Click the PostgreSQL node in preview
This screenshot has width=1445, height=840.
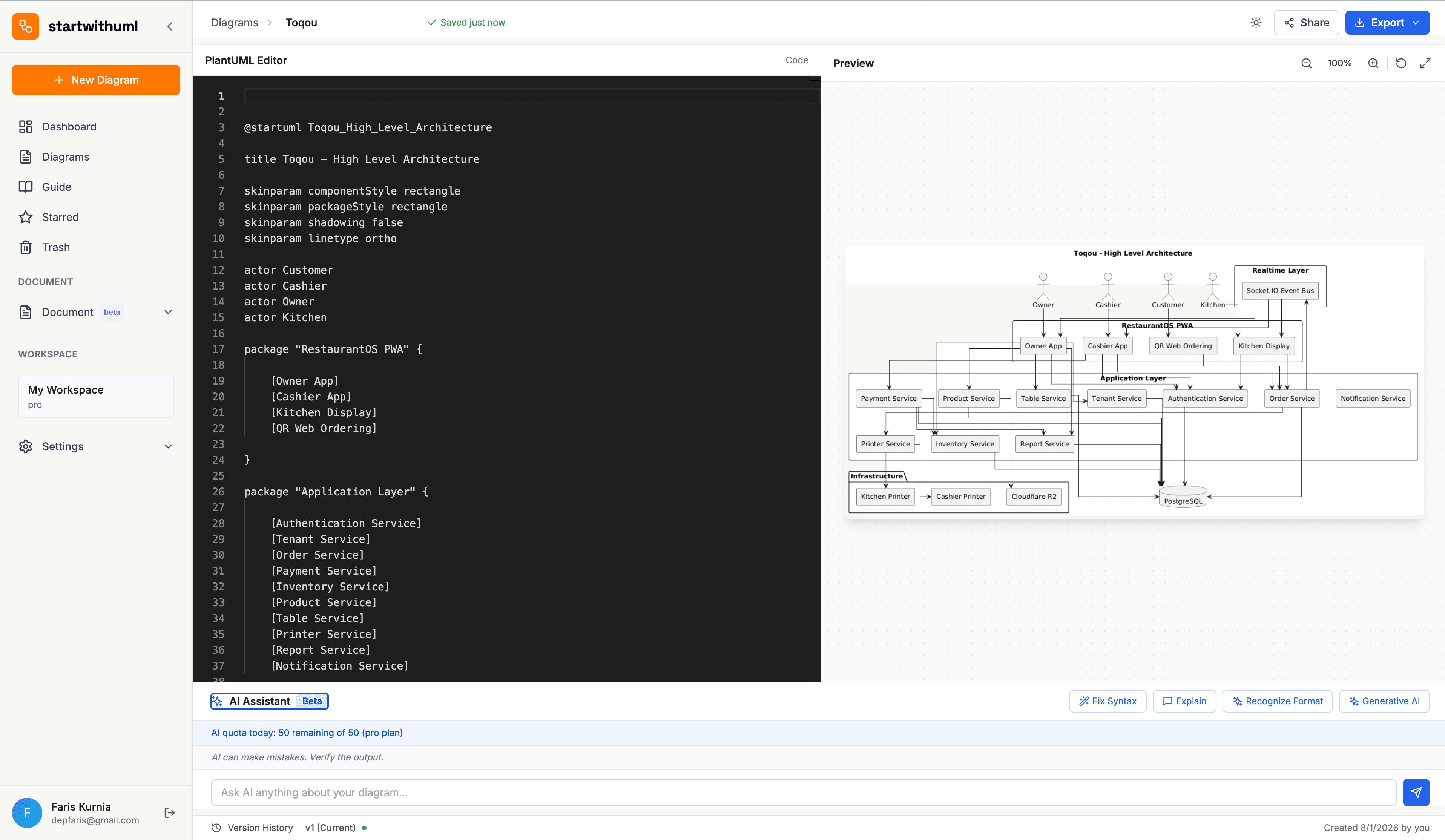click(1183, 497)
